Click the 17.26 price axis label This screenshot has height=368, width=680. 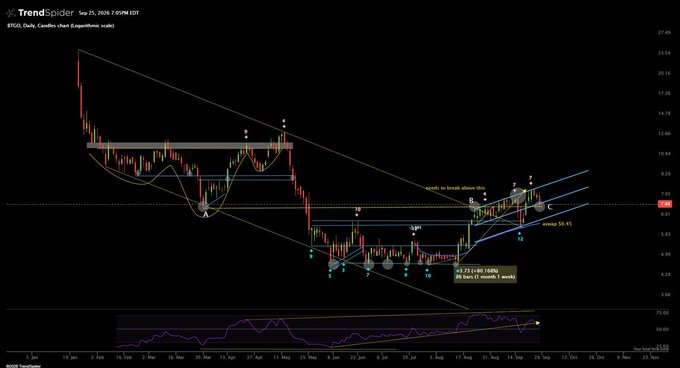point(664,93)
